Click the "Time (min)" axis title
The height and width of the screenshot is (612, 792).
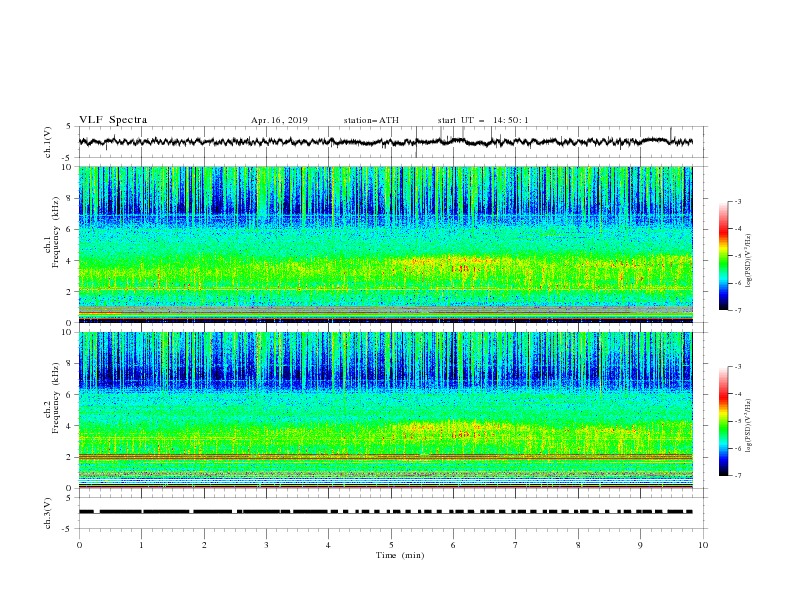pyautogui.click(x=400, y=555)
